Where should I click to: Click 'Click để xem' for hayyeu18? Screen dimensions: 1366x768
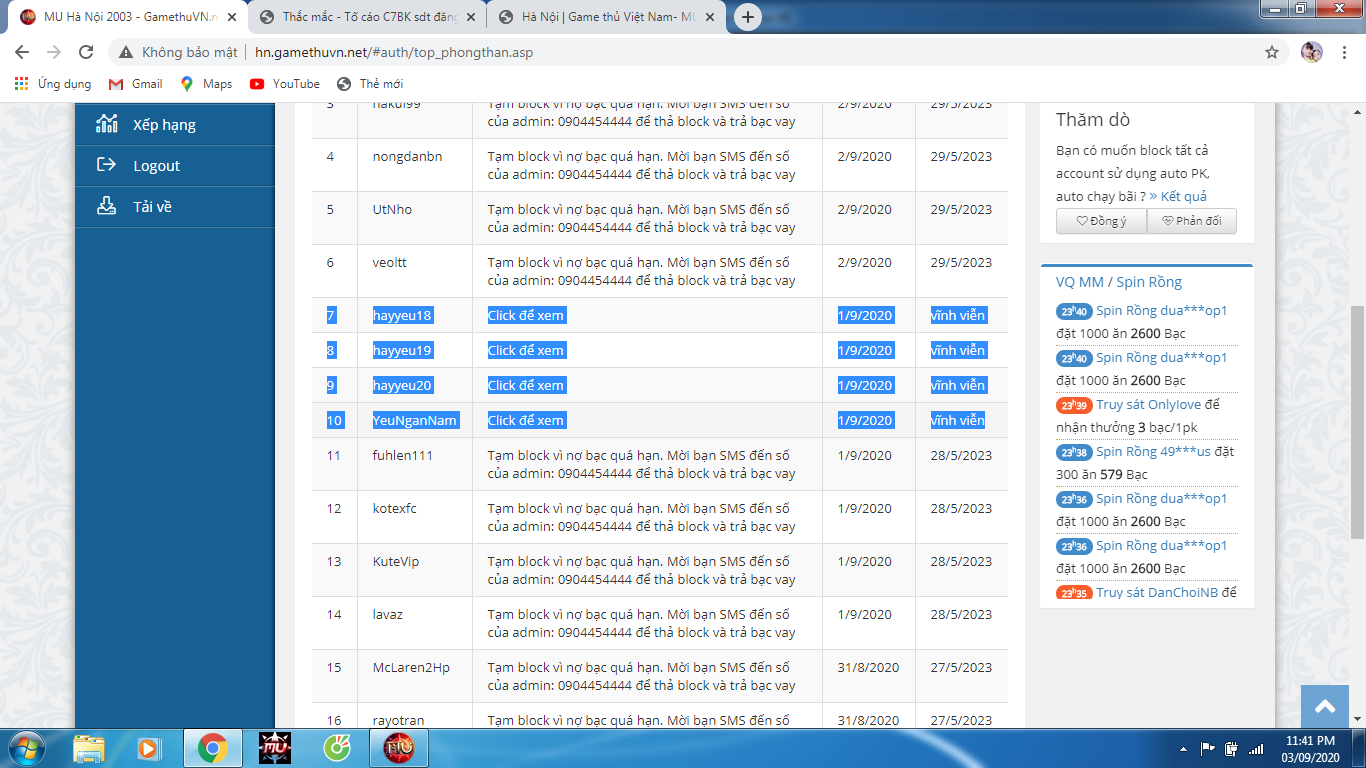click(x=526, y=315)
